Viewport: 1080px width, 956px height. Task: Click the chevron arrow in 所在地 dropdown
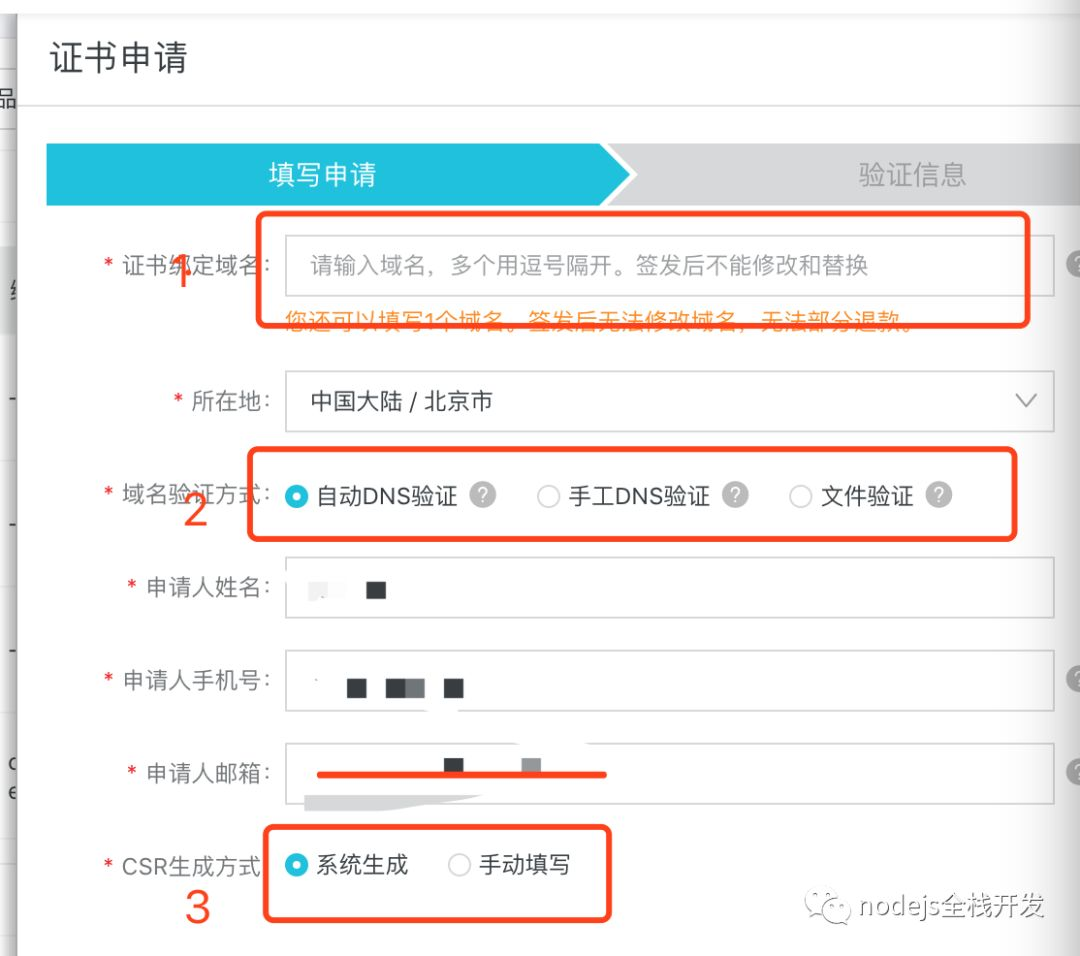pyautogui.click(x=1026, y=401)
